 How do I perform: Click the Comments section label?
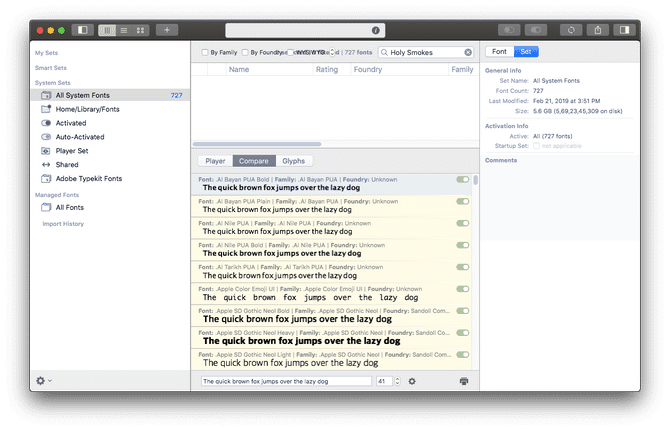[x=501, y=160]
